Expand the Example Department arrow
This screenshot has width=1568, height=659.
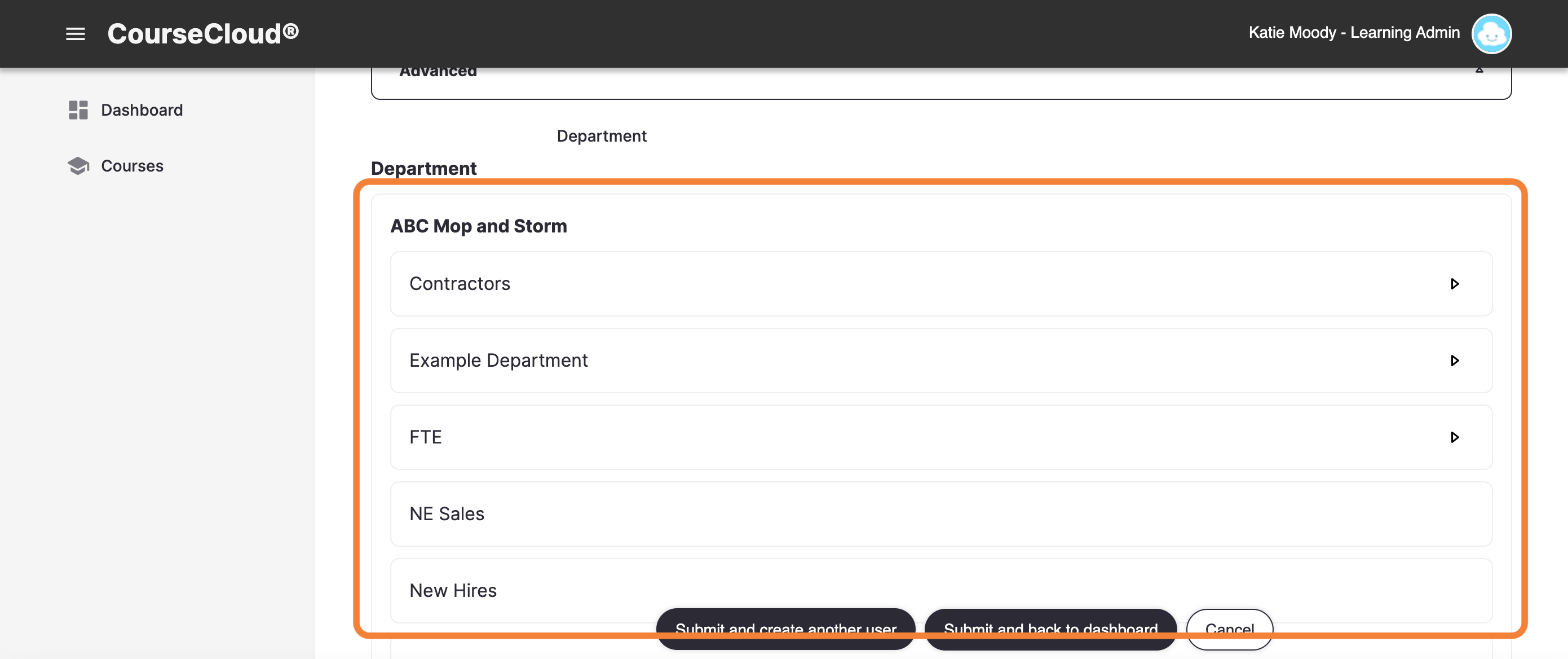click(1455, 361)
